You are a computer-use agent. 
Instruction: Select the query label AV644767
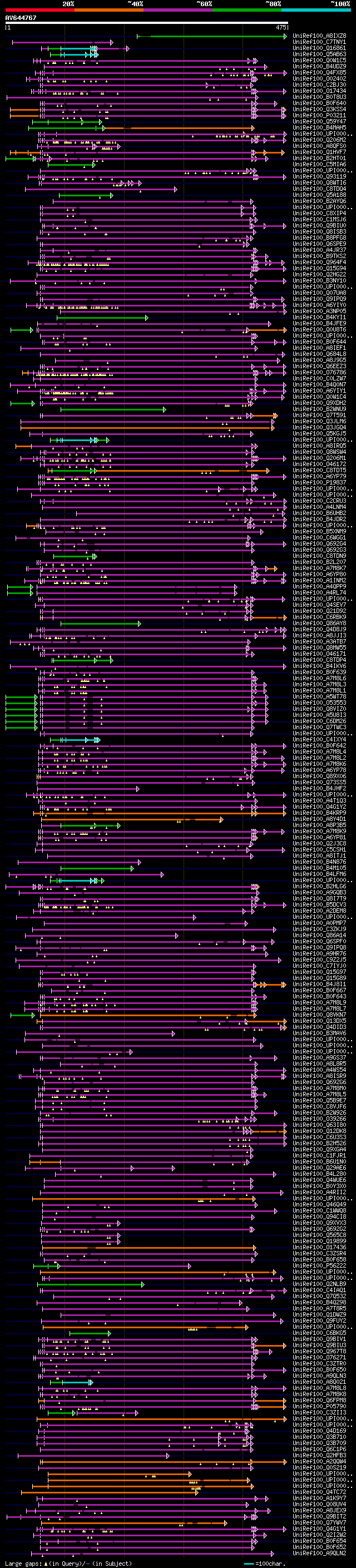[21, 18]
